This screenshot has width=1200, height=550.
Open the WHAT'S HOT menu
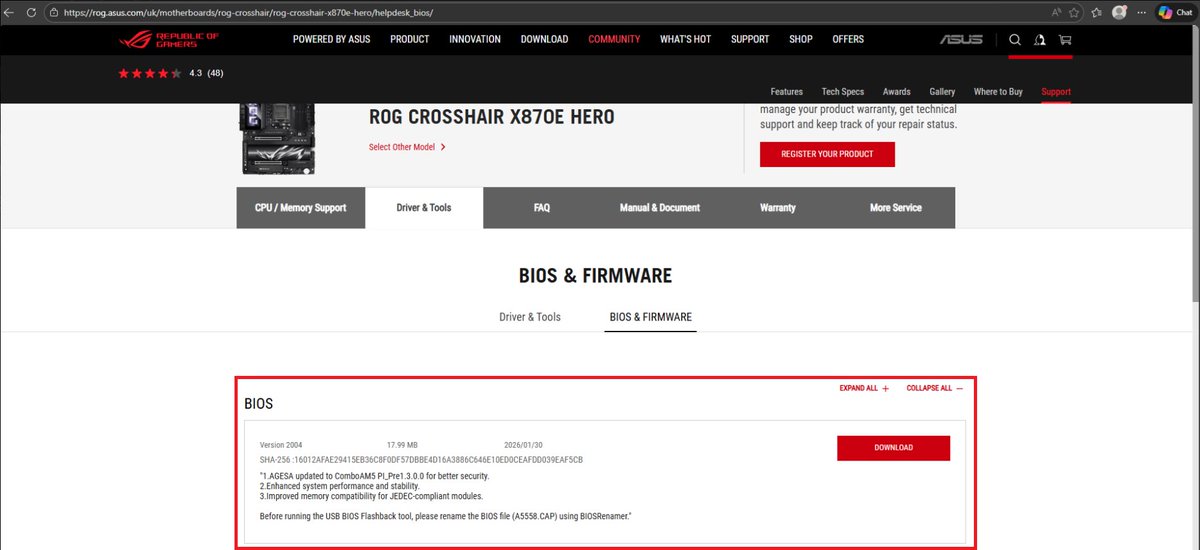(x=685, y=39)
